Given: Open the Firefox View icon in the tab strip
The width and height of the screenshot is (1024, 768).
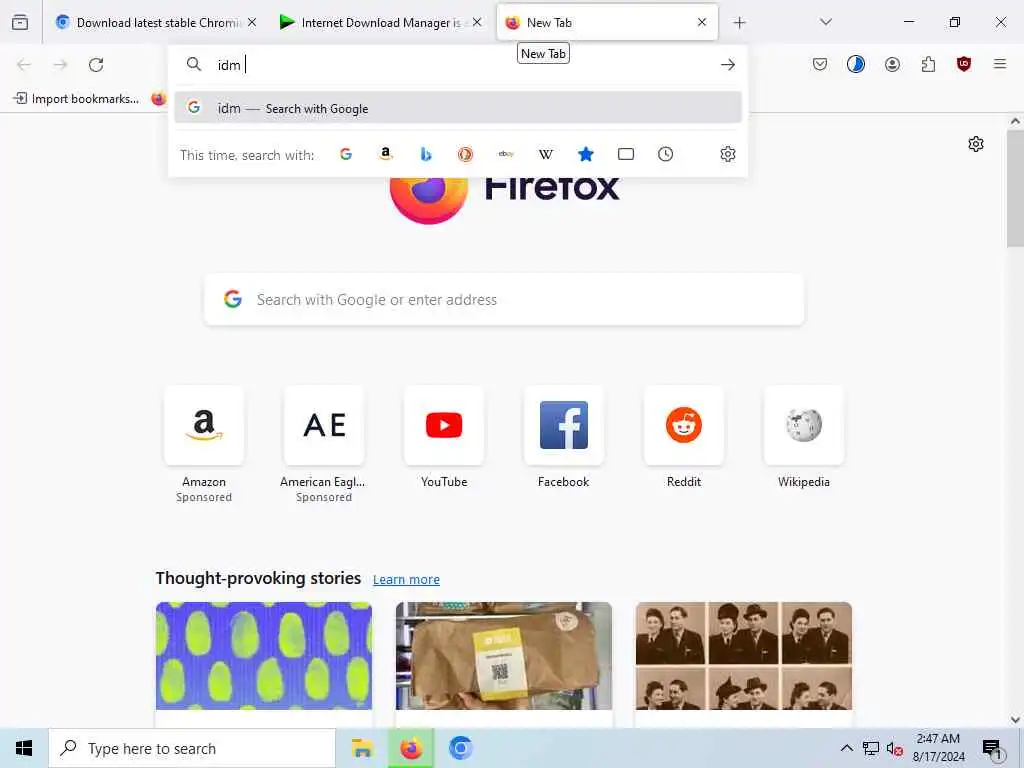Looking at the screenshot, I should 20,22.
